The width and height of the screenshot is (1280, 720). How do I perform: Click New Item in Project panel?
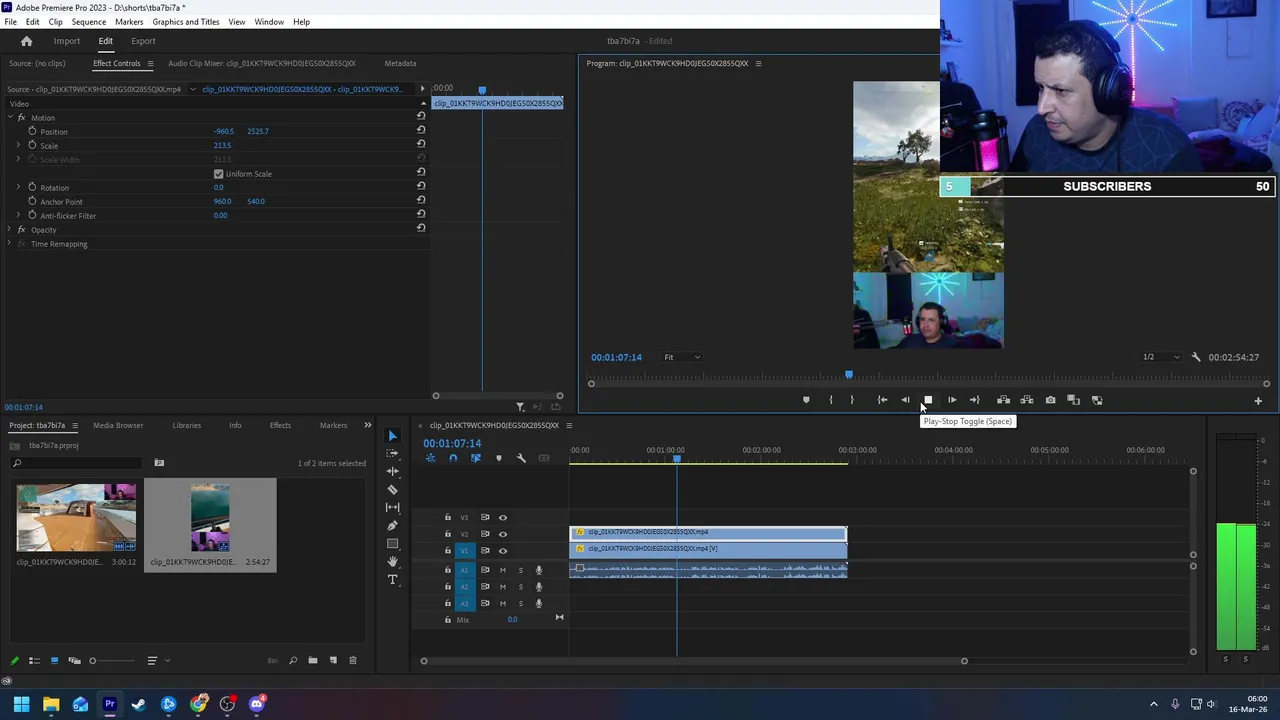[333, 660]
